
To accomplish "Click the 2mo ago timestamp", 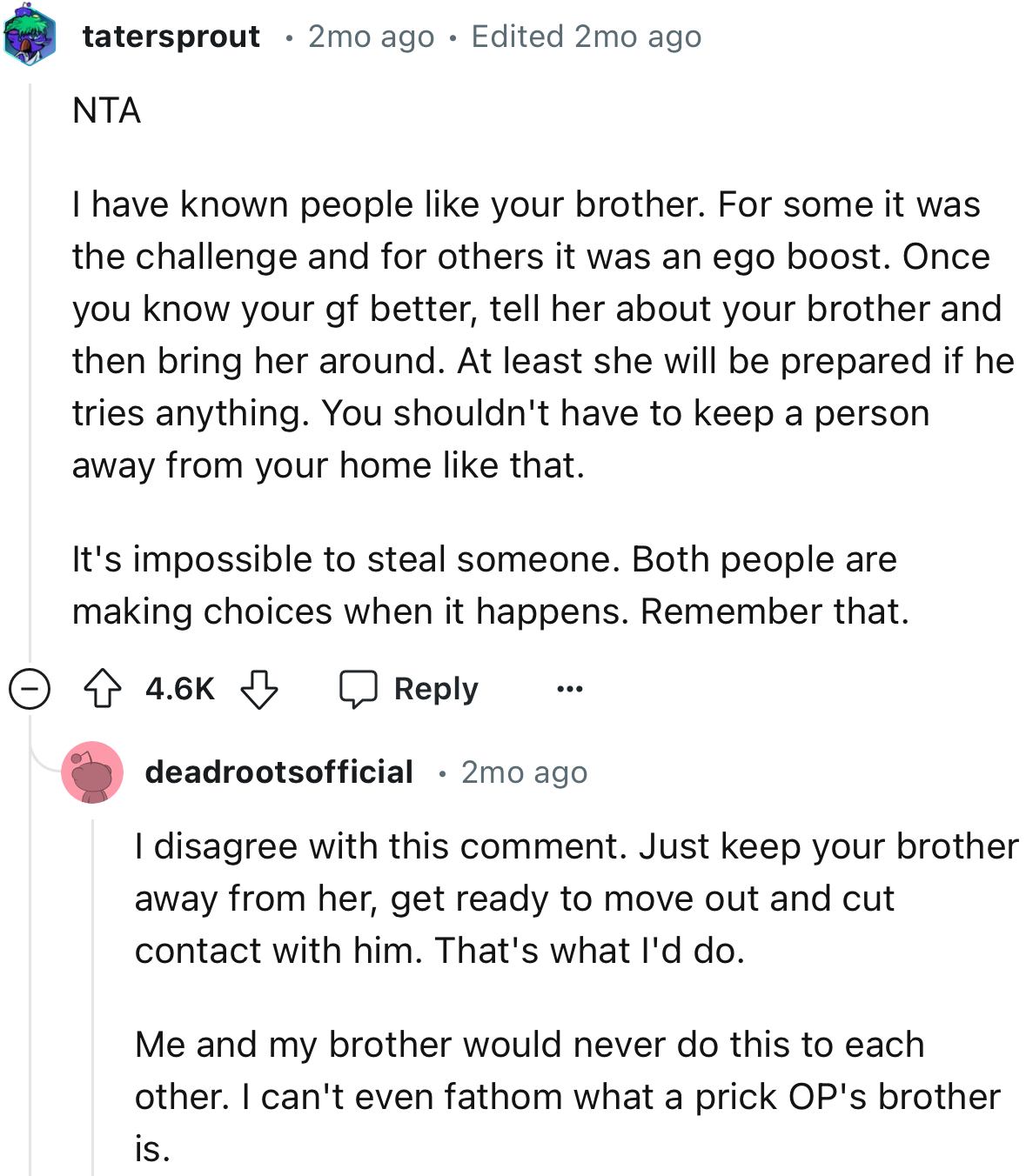I will coord(370,36).
